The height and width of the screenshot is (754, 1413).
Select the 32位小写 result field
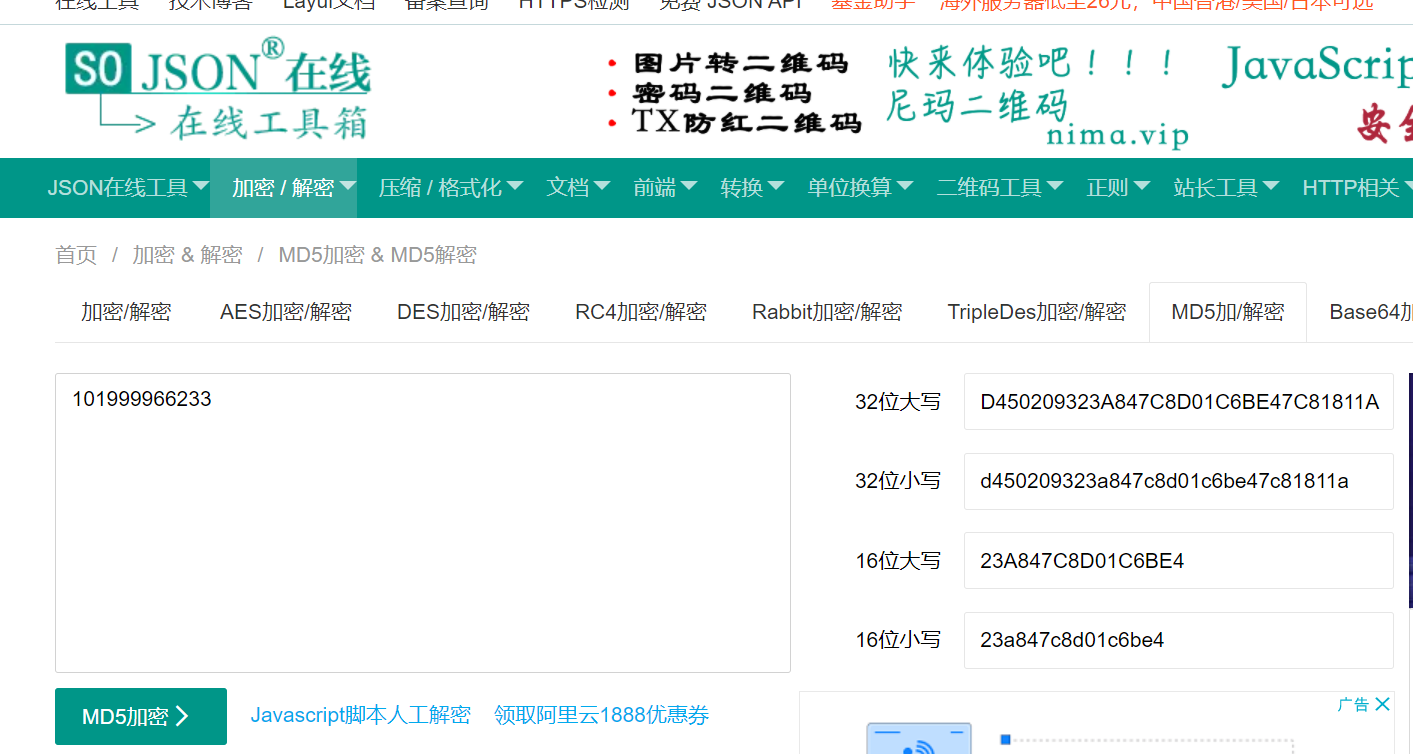tap(1178, 481)
